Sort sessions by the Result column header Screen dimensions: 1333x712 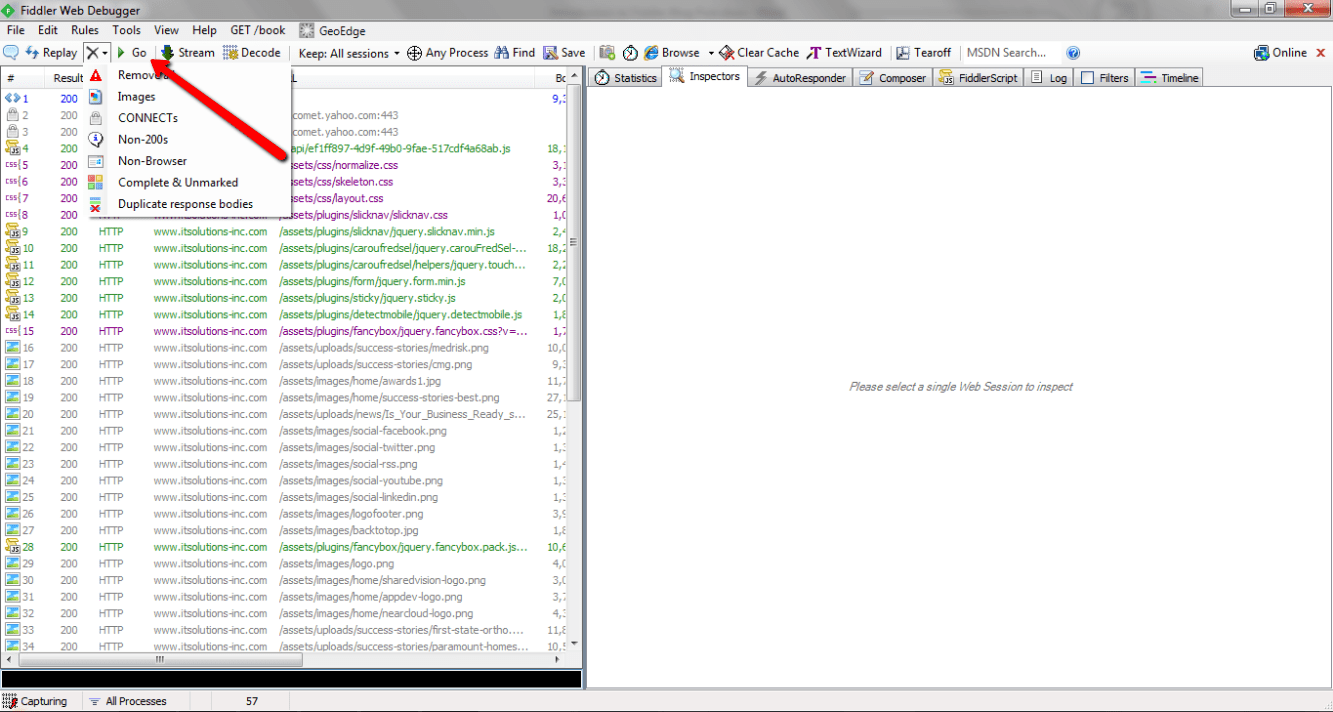click(x=68, y=78)
